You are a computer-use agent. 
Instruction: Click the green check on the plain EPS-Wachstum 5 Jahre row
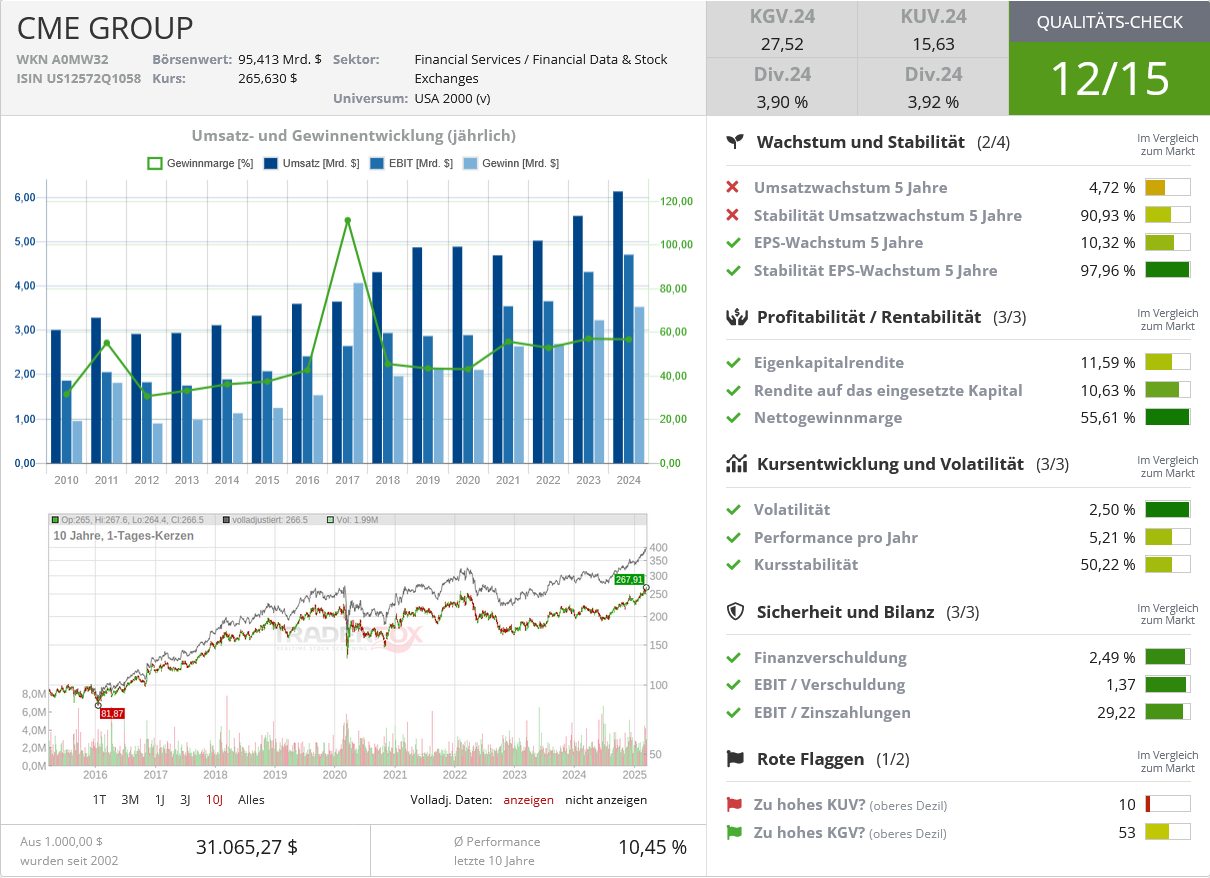(x=733, y=242)
